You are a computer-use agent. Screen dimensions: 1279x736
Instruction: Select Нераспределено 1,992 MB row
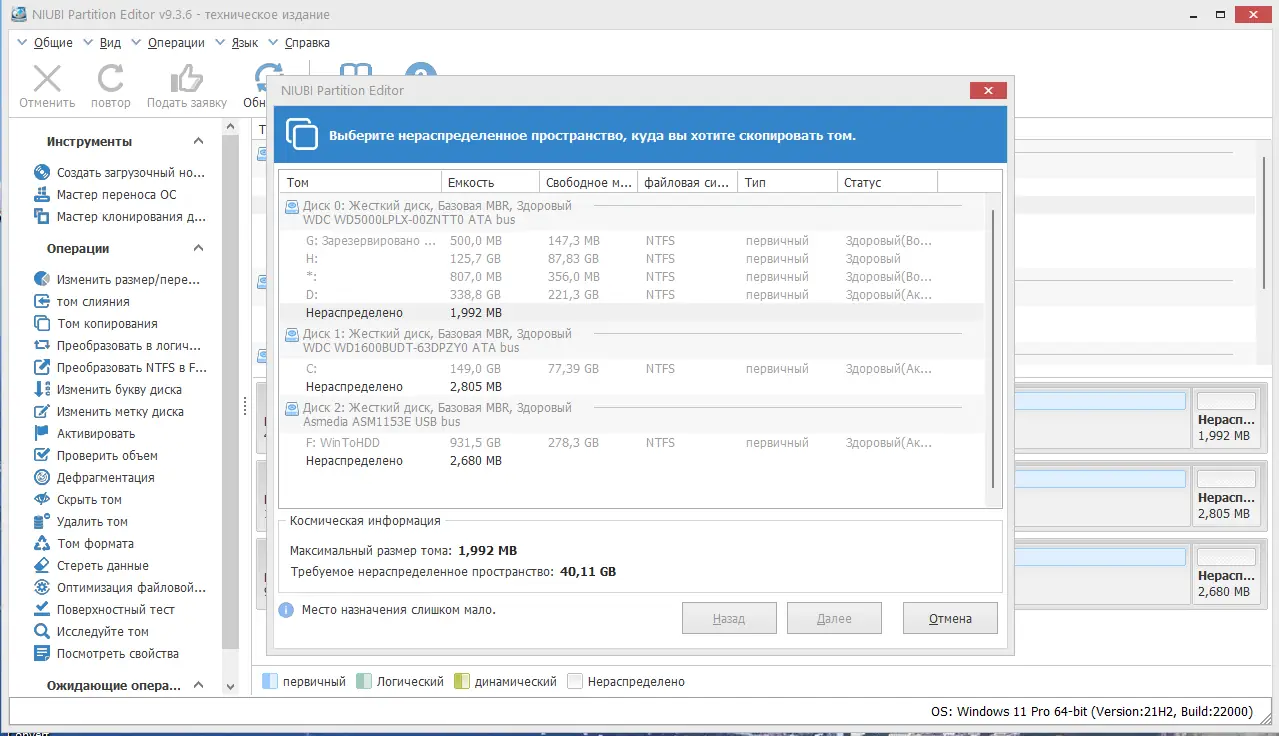click(630, 313)
